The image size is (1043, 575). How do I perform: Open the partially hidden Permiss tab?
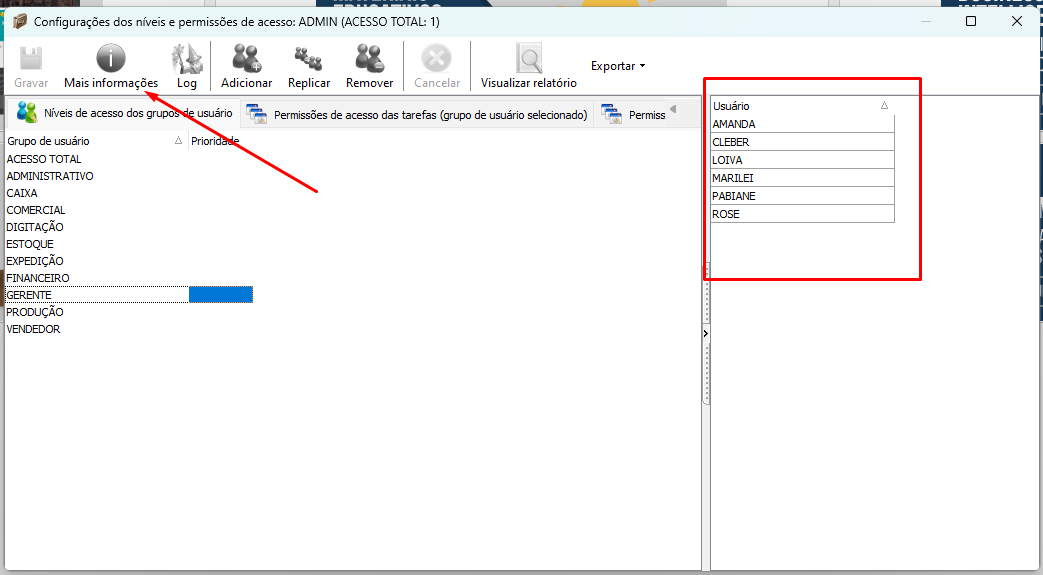(x=633, y=115)
